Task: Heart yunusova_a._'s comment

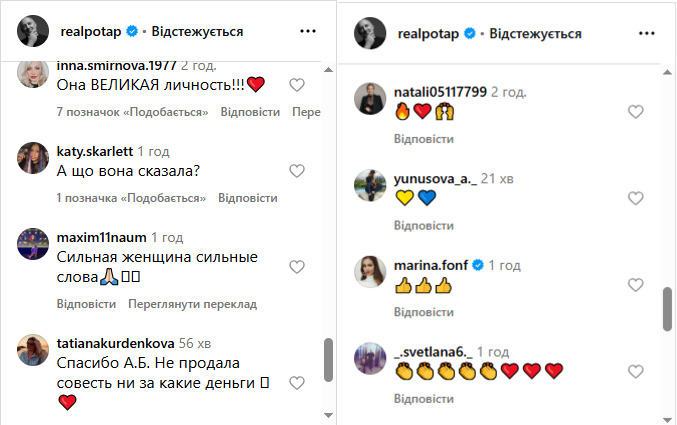Action: tap(635, 198)
